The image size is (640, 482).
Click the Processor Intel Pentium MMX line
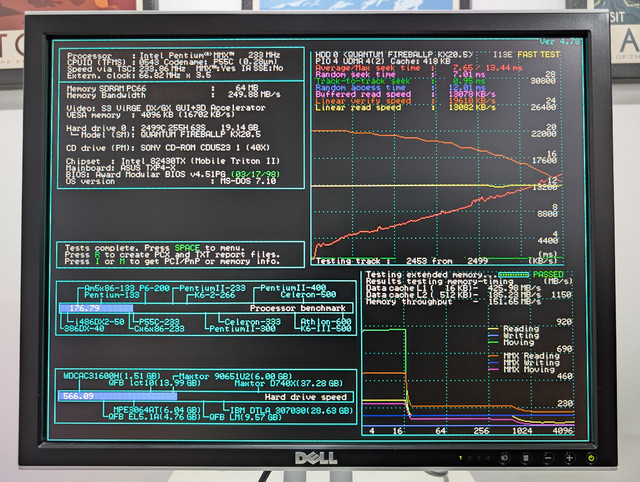tap(173, 55)
